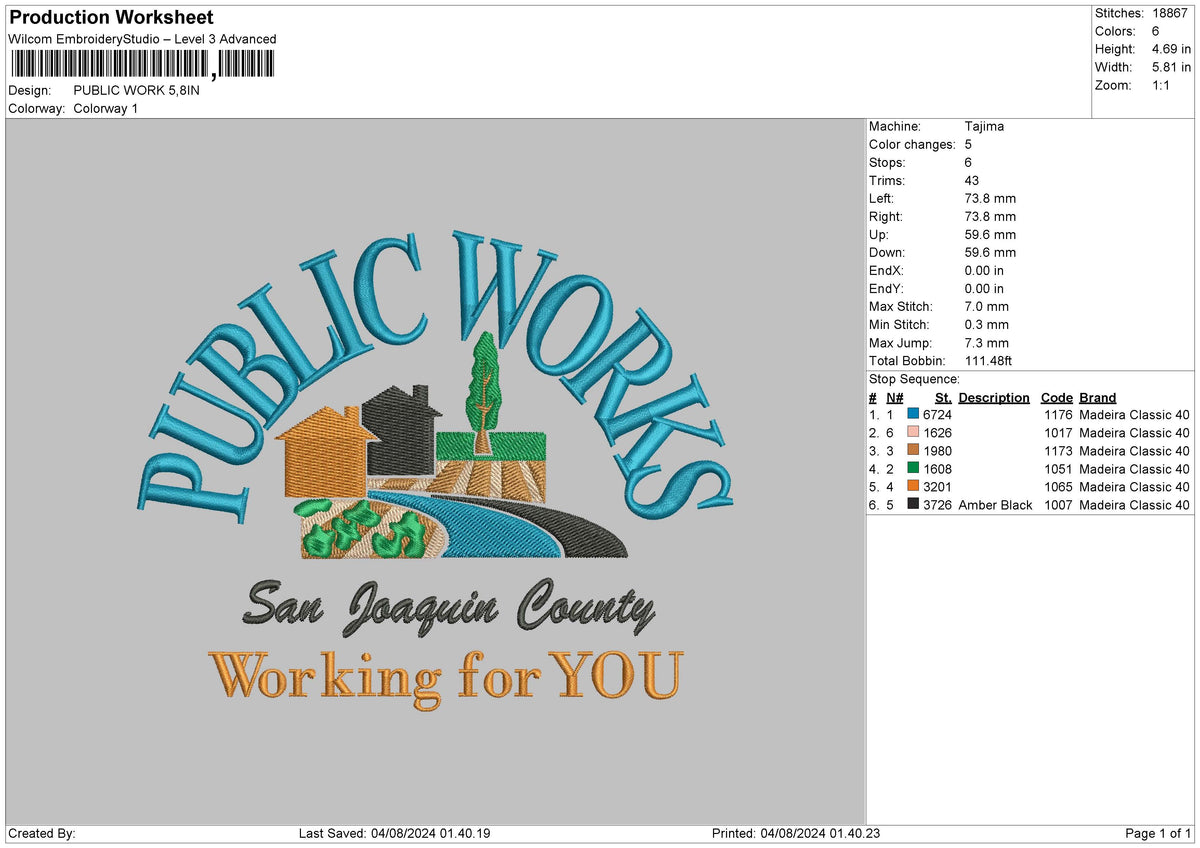Viewport: 1200px width, 848px height.
Task: Click the 'EndY:' label
Action: (x=887, y=288)
